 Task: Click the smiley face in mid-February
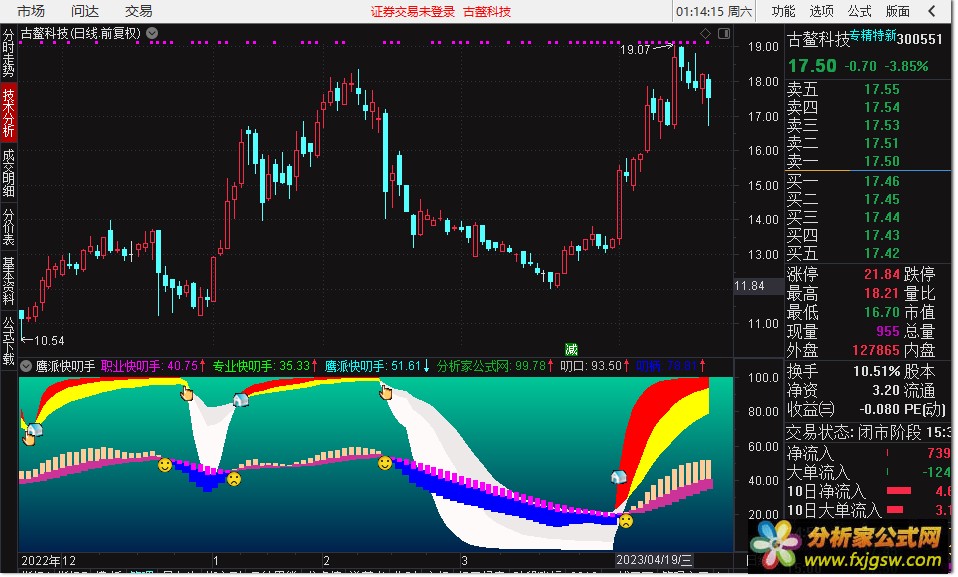tap(384, 463)
